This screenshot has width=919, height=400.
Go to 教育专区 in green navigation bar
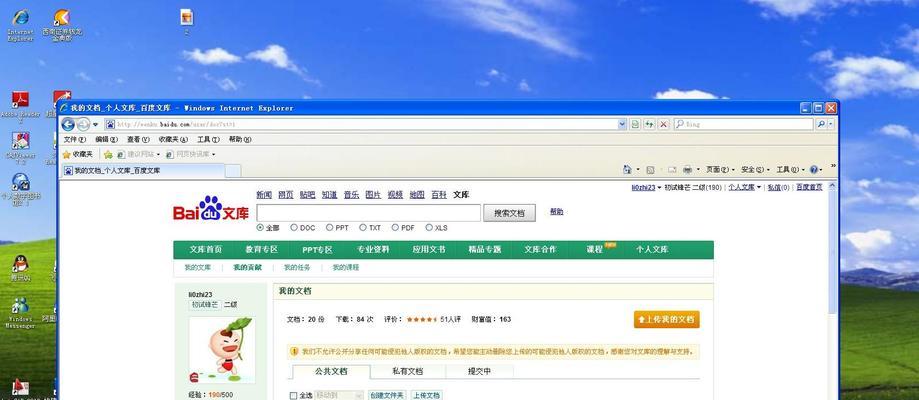261,249
